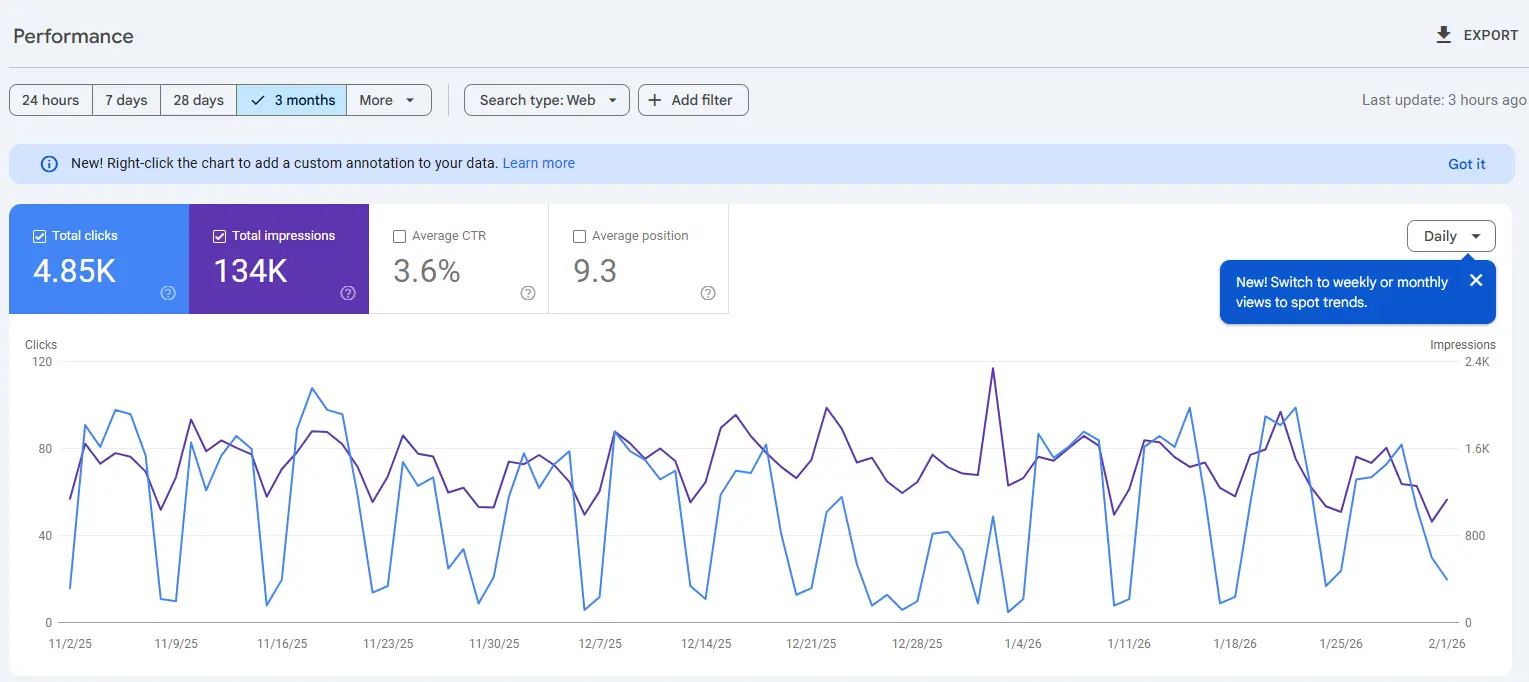Uncheck the Total clicks checkbox

[40, 236]
